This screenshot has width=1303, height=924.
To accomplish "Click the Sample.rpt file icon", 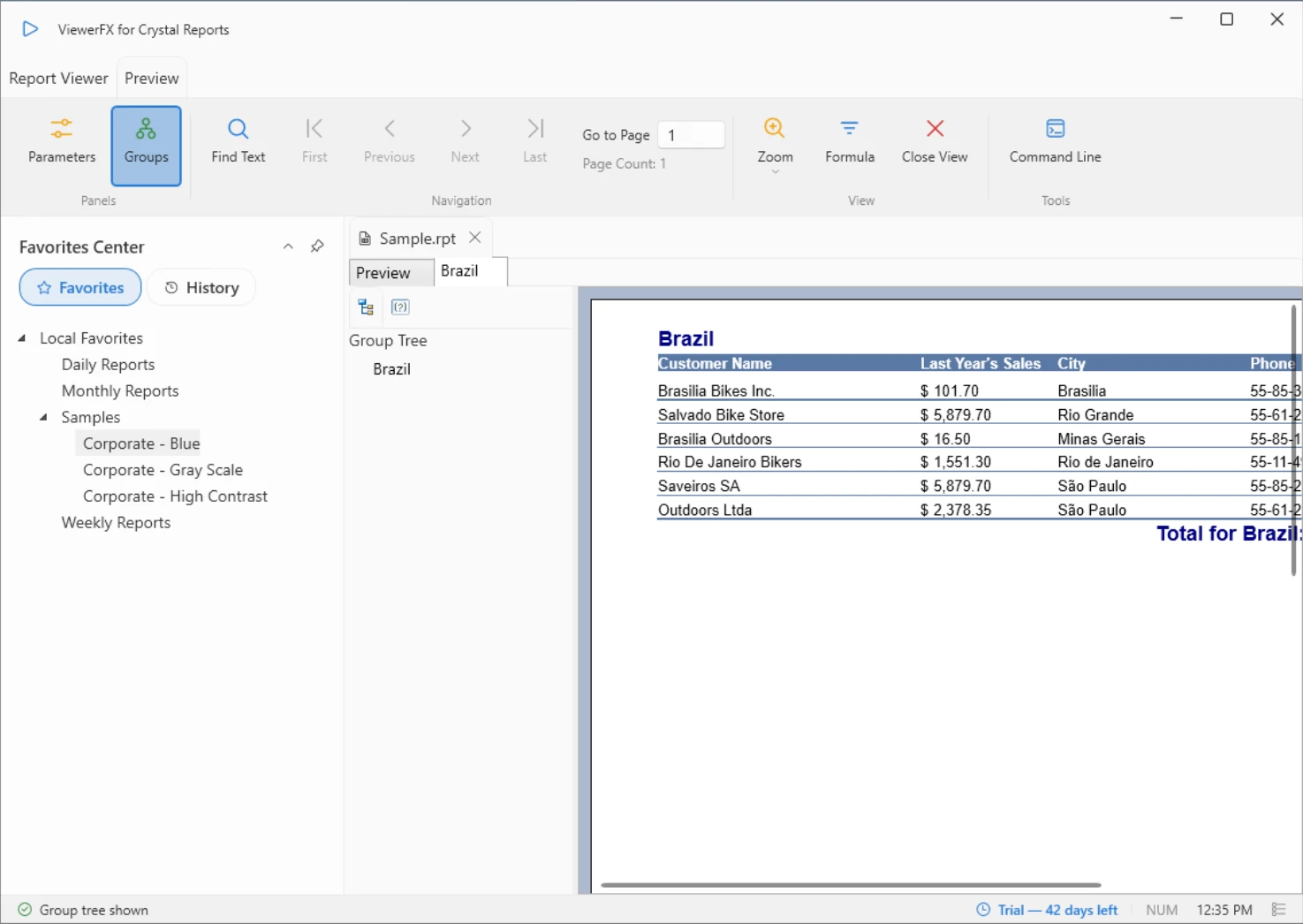I will pyautogui.click(x=365, y=239).
